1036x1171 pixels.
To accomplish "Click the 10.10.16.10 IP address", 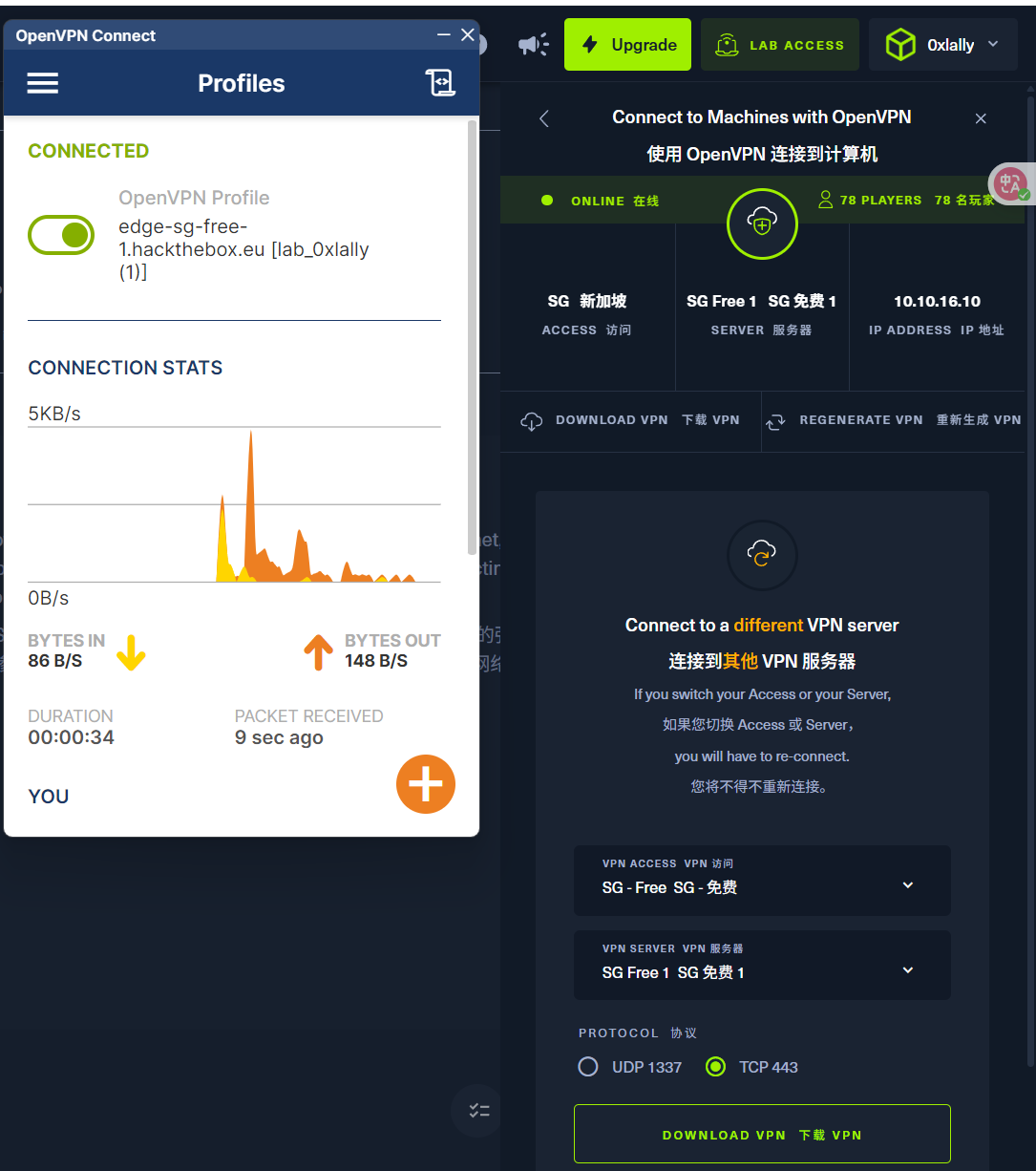I will click(937, 301).
